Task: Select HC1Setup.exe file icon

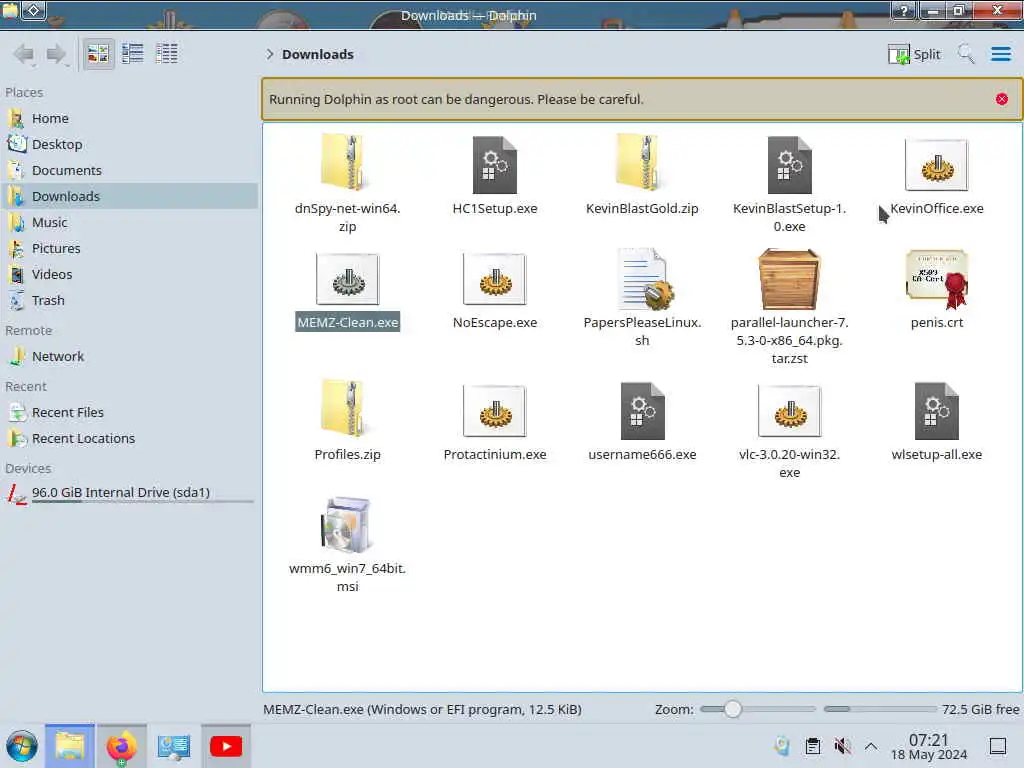Action: [495, 164]
